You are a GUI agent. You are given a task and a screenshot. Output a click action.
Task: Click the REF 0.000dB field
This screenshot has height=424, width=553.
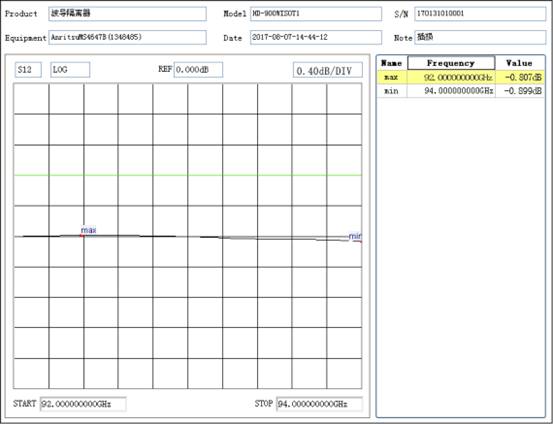click(x=198, y=70)
